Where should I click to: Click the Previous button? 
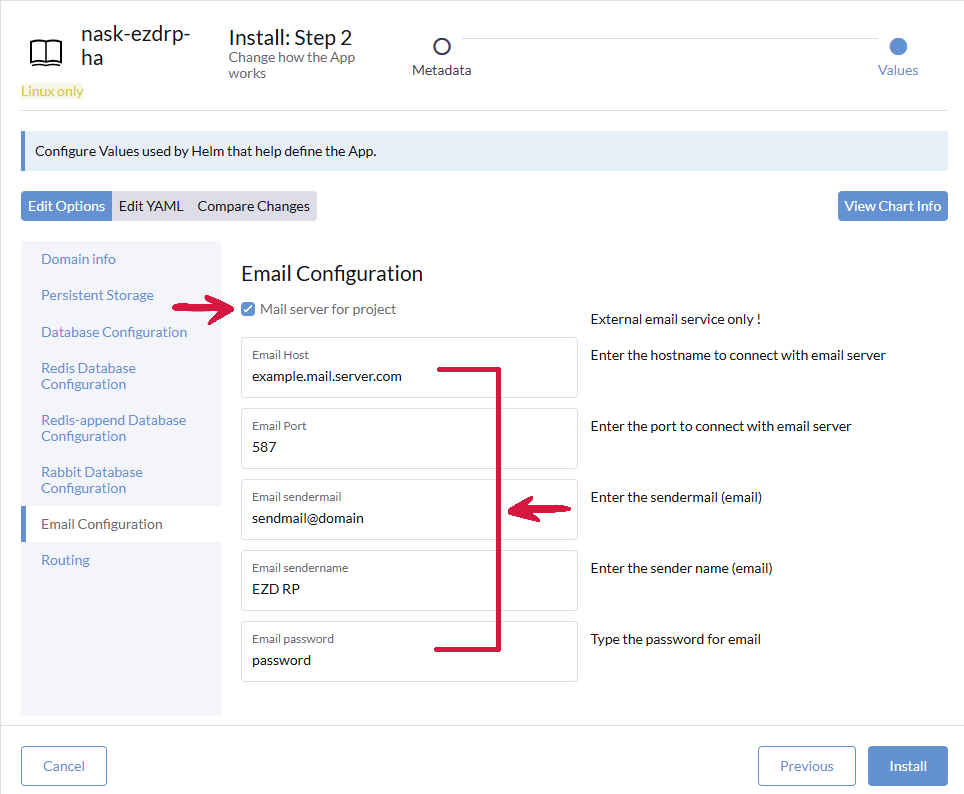(806, 766)
